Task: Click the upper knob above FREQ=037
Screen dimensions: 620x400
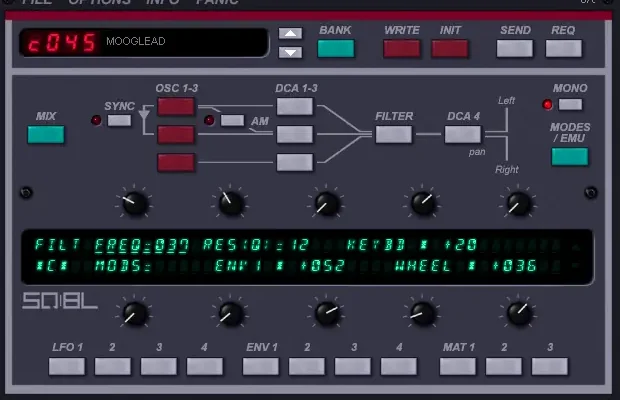Action: point(134,203)
